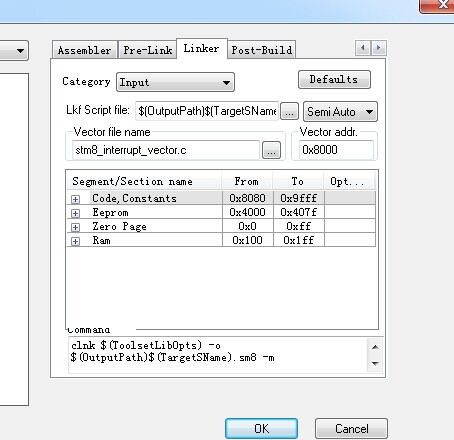Click the From value 0x8080

click(x=247, y=198)
